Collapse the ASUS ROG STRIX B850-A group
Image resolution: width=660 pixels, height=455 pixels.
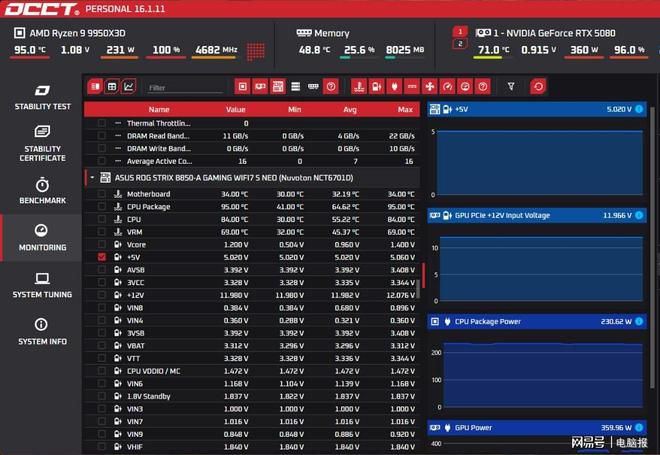(x=92, y=178)
